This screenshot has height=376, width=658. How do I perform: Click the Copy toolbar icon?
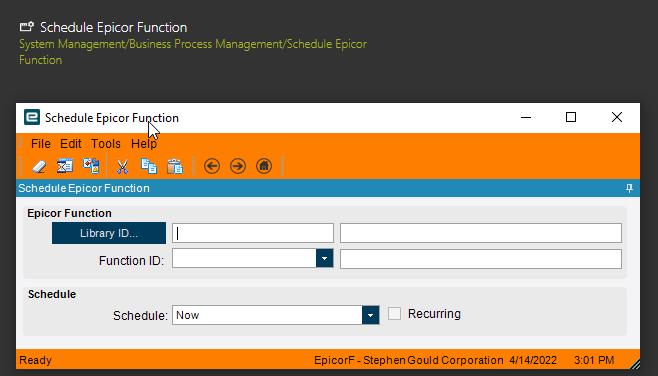pyautogui.click(x=149, y=166)
